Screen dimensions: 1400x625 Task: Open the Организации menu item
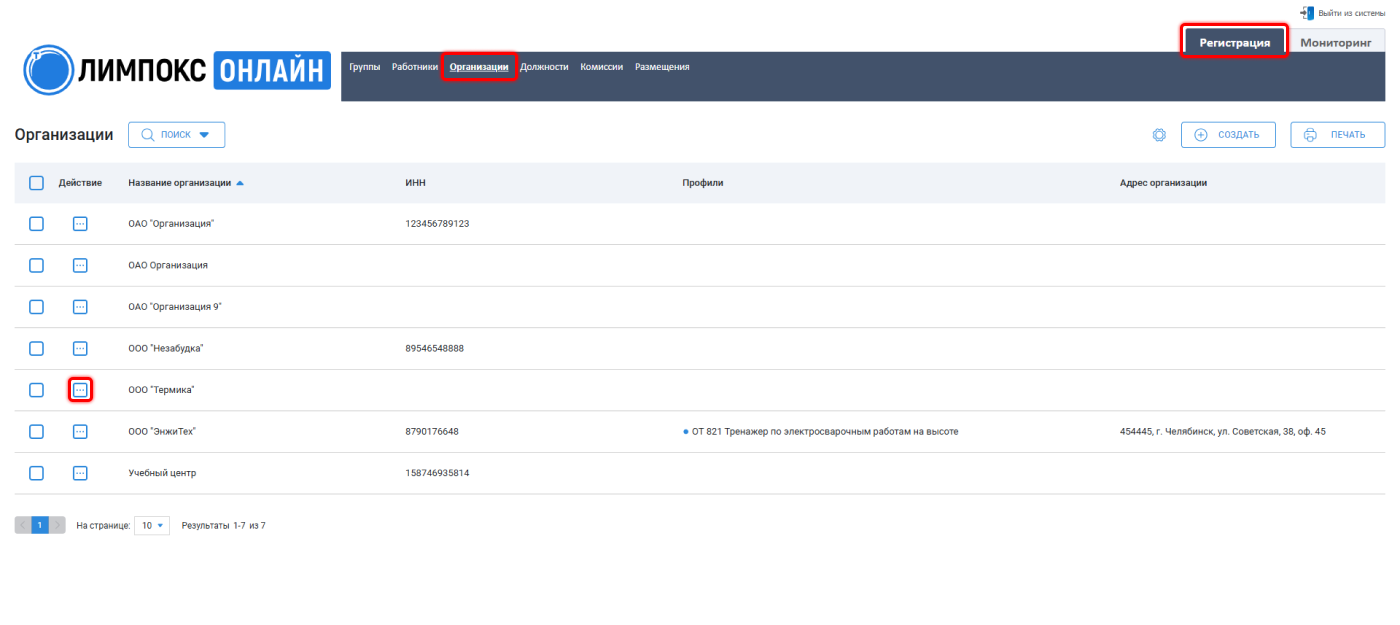click(x=479, y=67)
